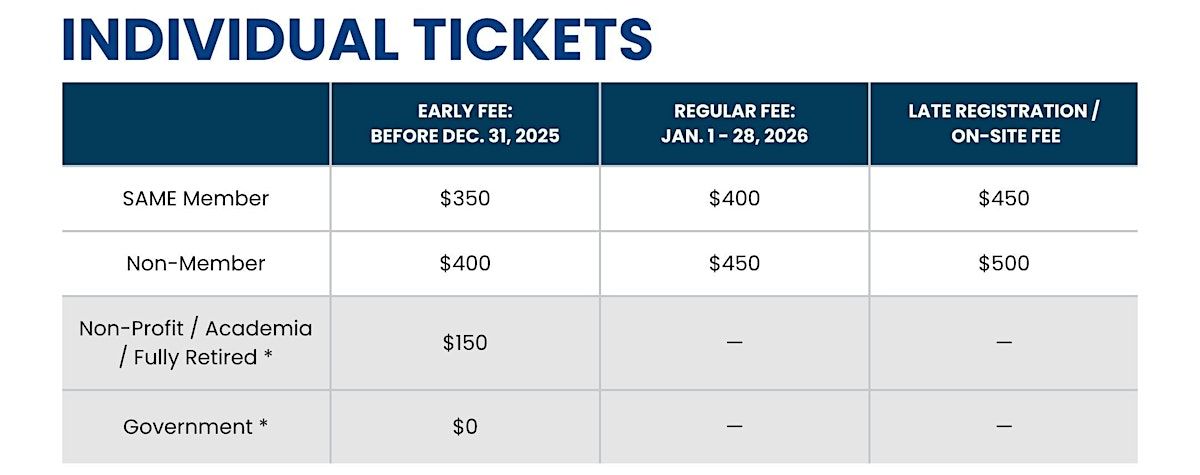
Task: Select the Non-Member early fee cell
Action: point(465,264)
